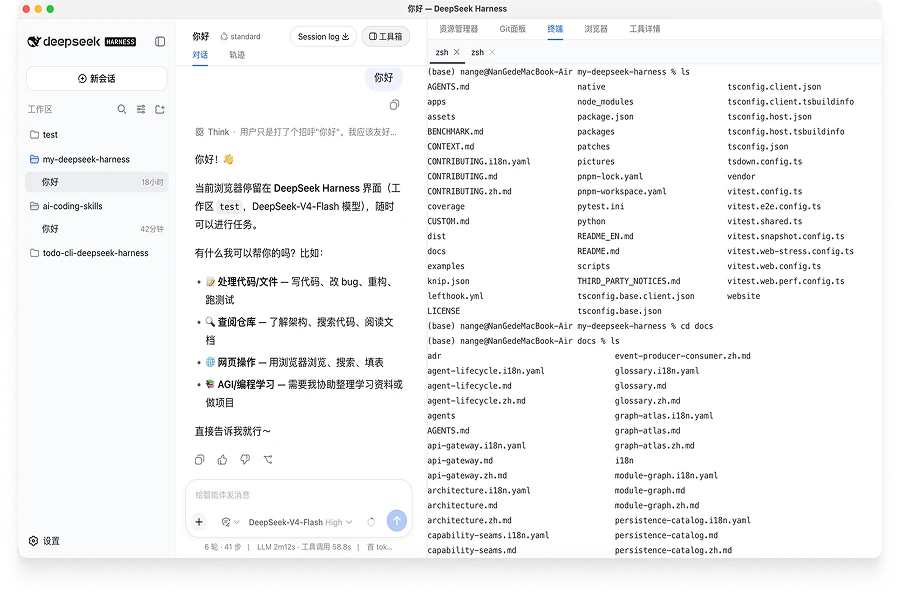
Task: Collapse the ai-coding-skills workspace
Action: coord(96,206)
